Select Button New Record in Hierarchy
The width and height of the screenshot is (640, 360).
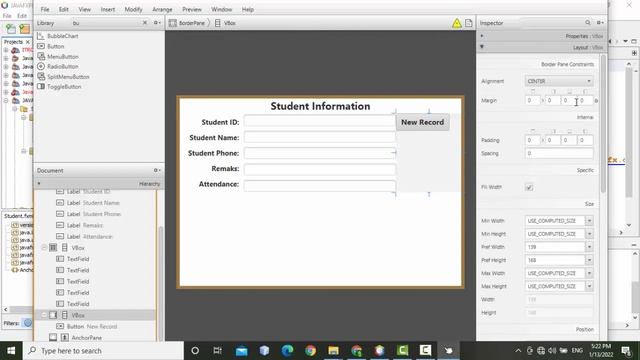click(x=92, y=327)
